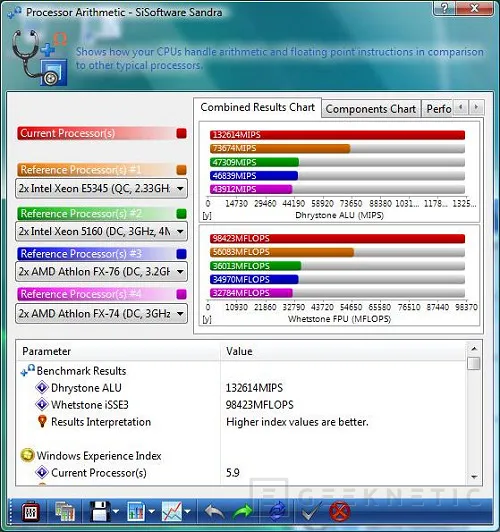Click the checkmark OK icon
500x532 pixels.
[x=311, y=512]
